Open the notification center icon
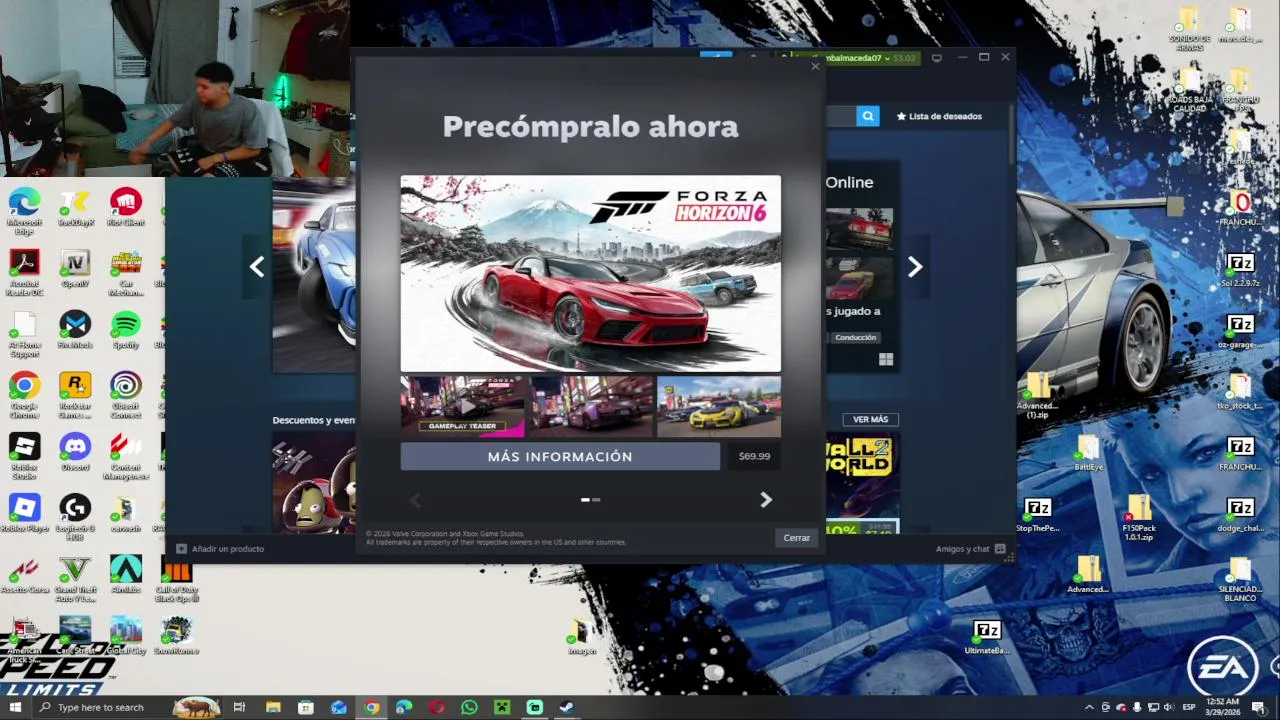1280x720 pixels. tap(1258, 707)
